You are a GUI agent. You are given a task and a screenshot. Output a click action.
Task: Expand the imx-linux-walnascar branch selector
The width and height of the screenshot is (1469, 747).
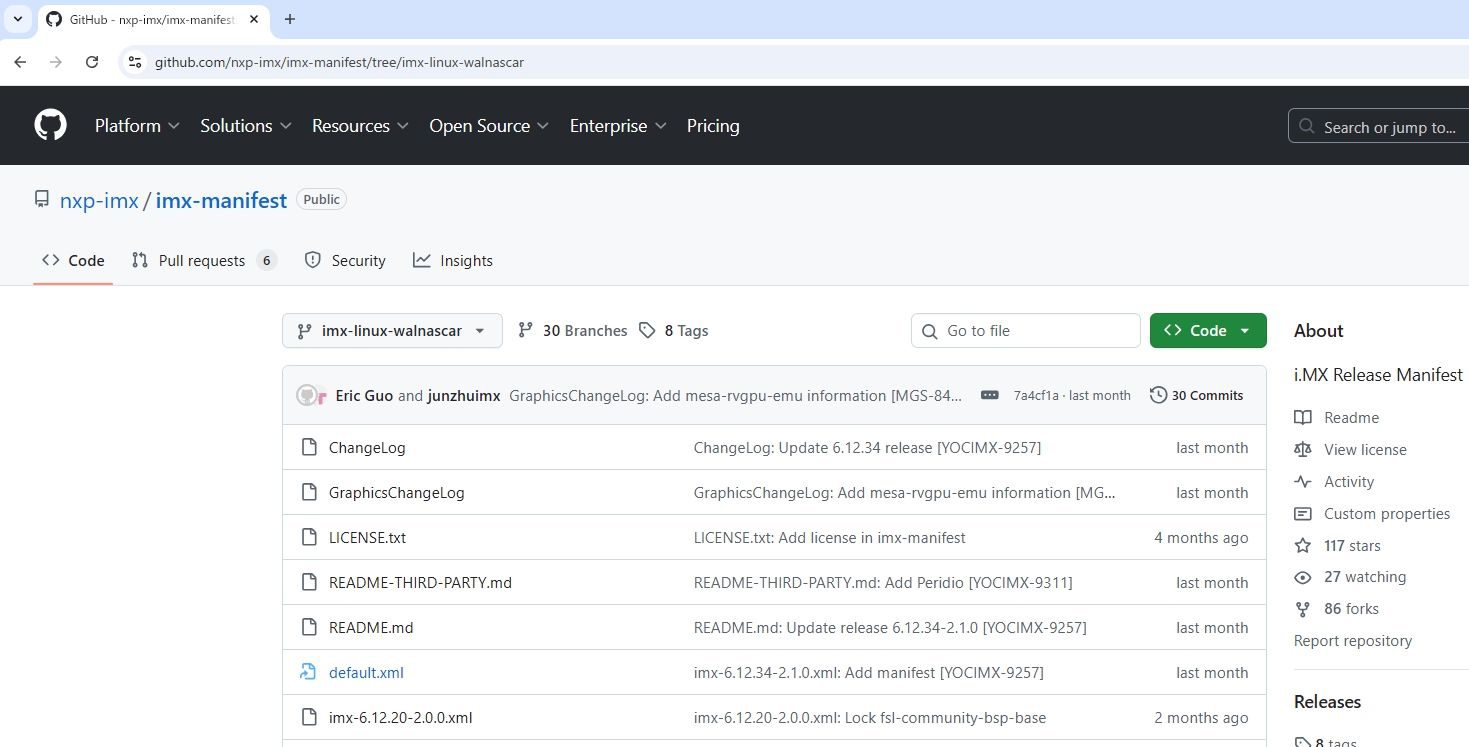392,331
